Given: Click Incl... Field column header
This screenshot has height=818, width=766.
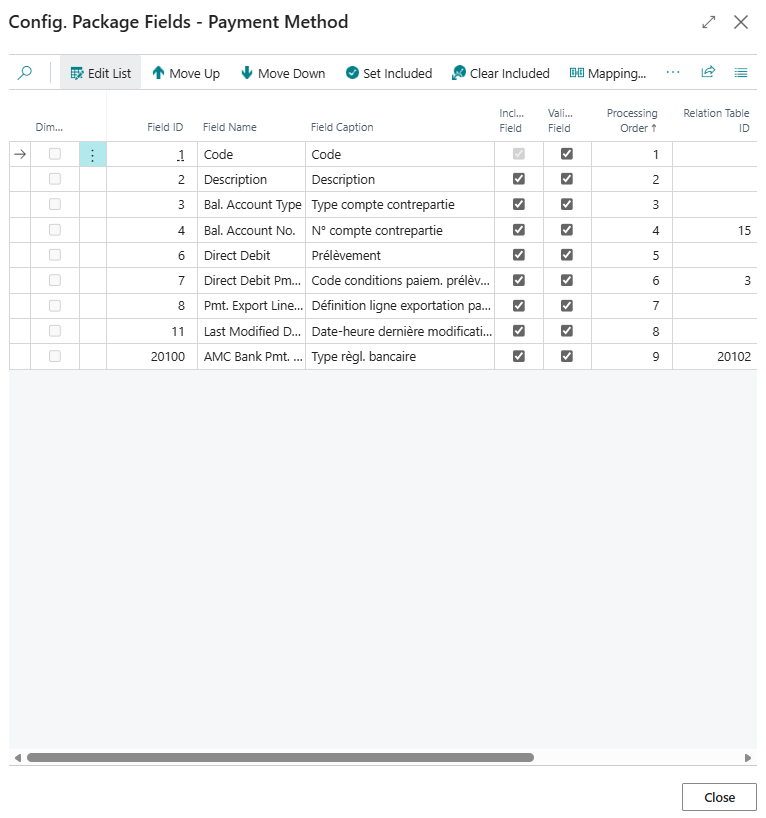Looking at the screenshot, I should coord(511,121).
